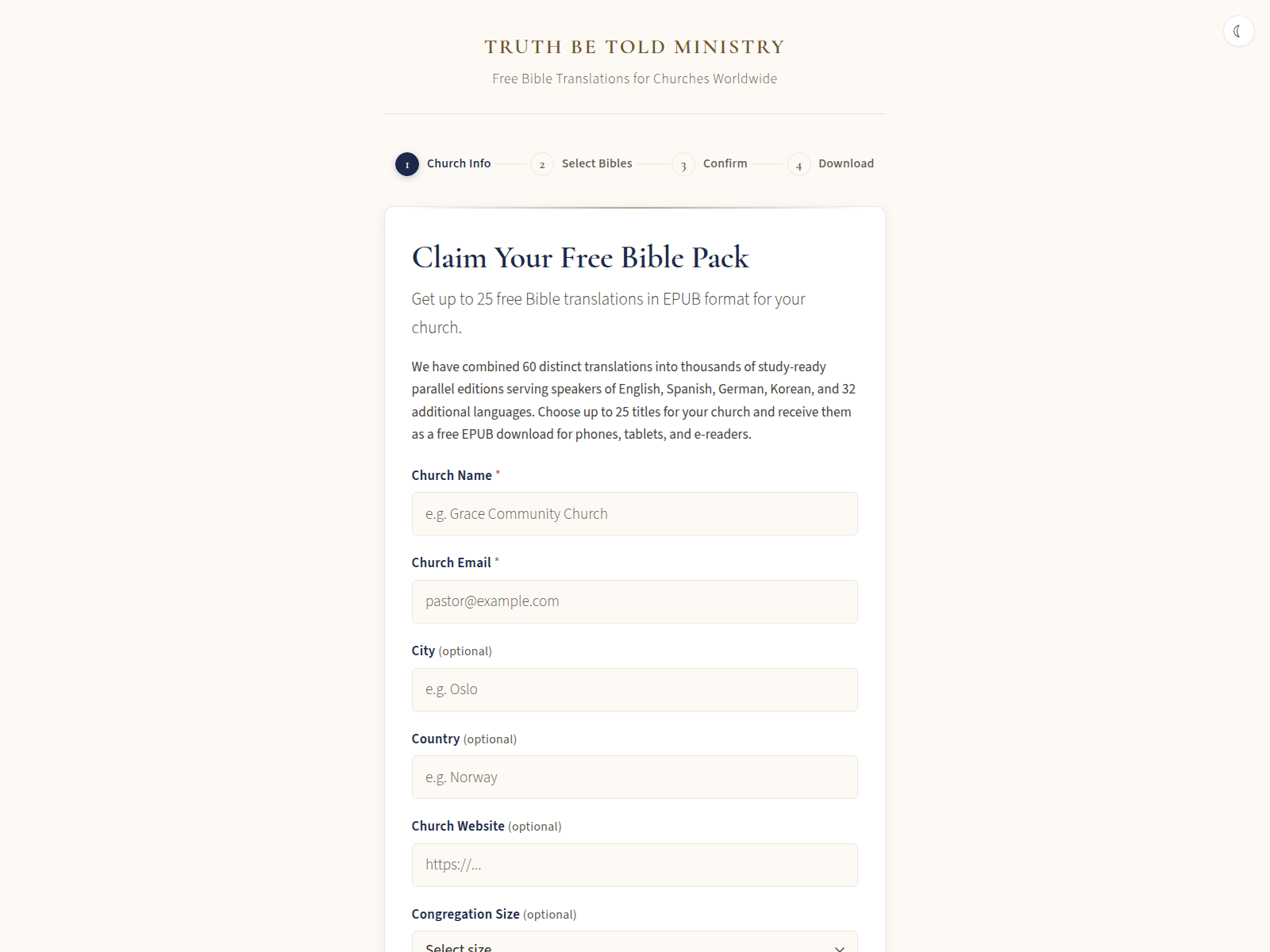Click the Claim Your Free Bible Pack heading
The height and width of the screenshot is (952, 1270).
coord(580,258)
